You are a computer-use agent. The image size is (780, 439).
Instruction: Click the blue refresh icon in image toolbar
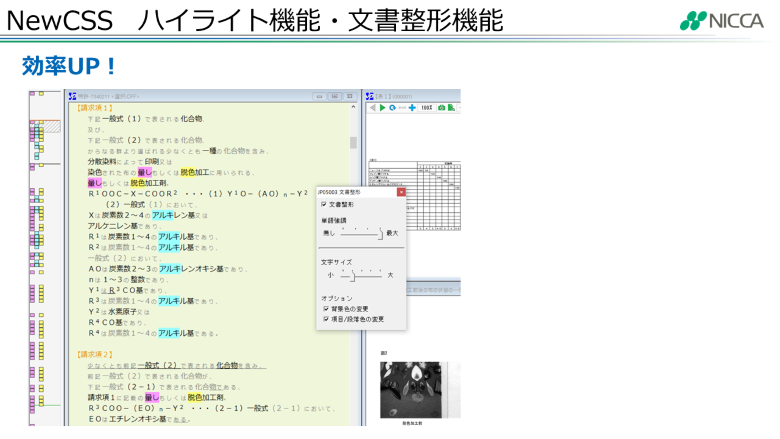coord(392,107)
